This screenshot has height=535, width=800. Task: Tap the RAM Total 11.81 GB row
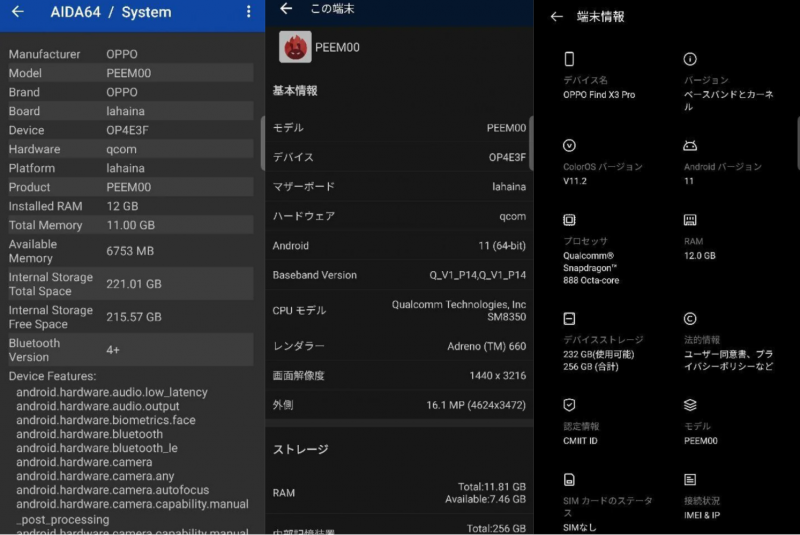click(399, 493)
